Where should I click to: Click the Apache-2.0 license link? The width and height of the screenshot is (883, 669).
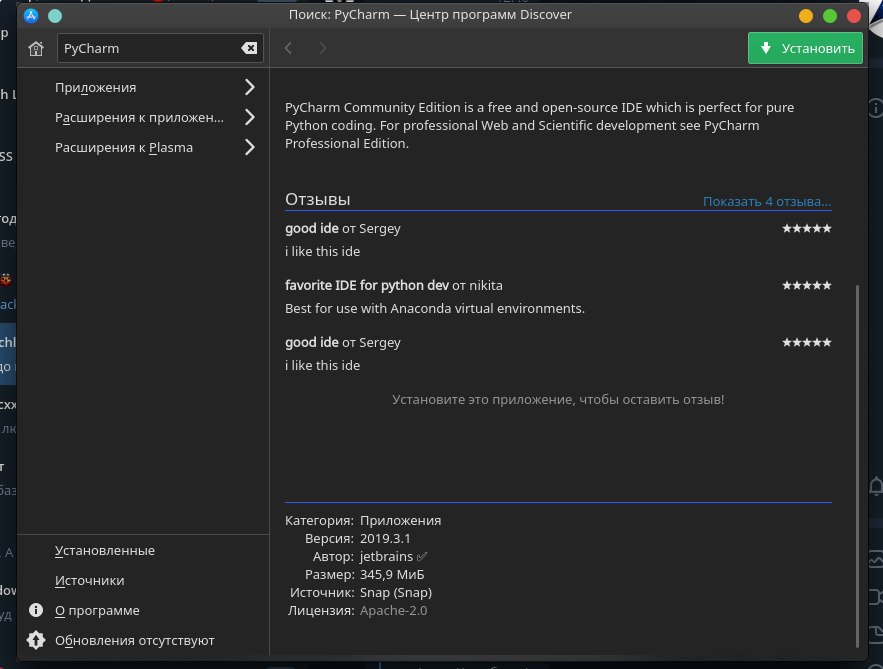(393, 610)
